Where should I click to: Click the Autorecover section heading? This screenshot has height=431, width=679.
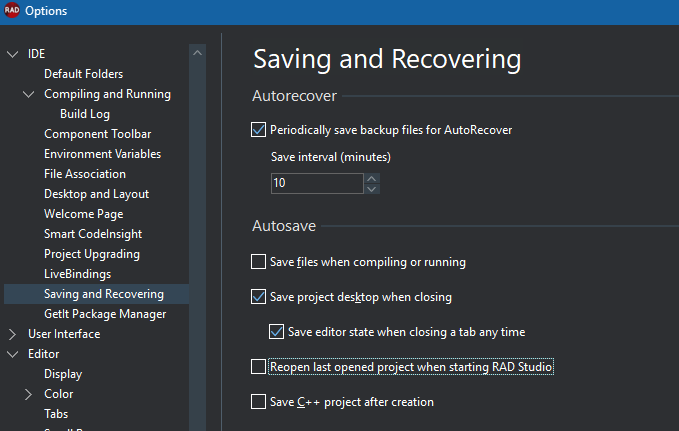294,96
